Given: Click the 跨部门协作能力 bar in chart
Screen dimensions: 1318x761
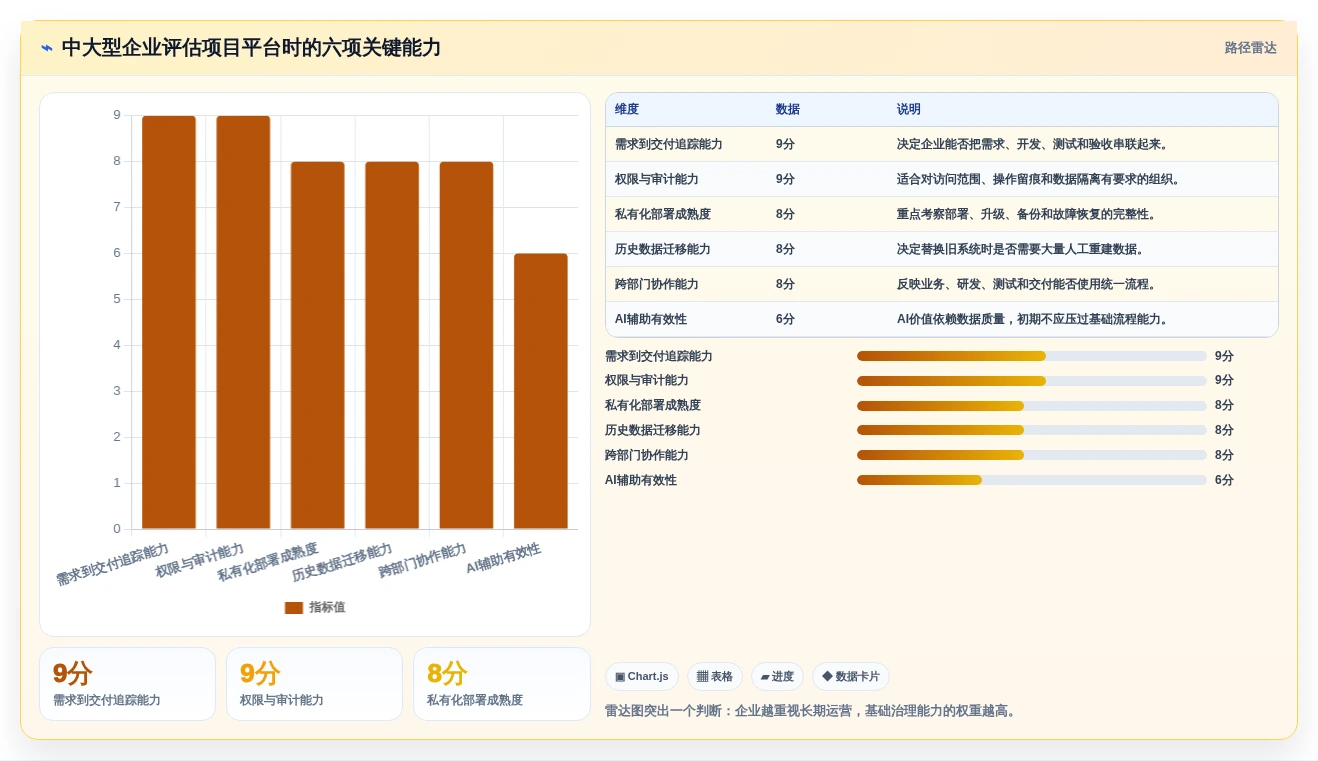Looking at the screenshot, I should pos(466,345).
